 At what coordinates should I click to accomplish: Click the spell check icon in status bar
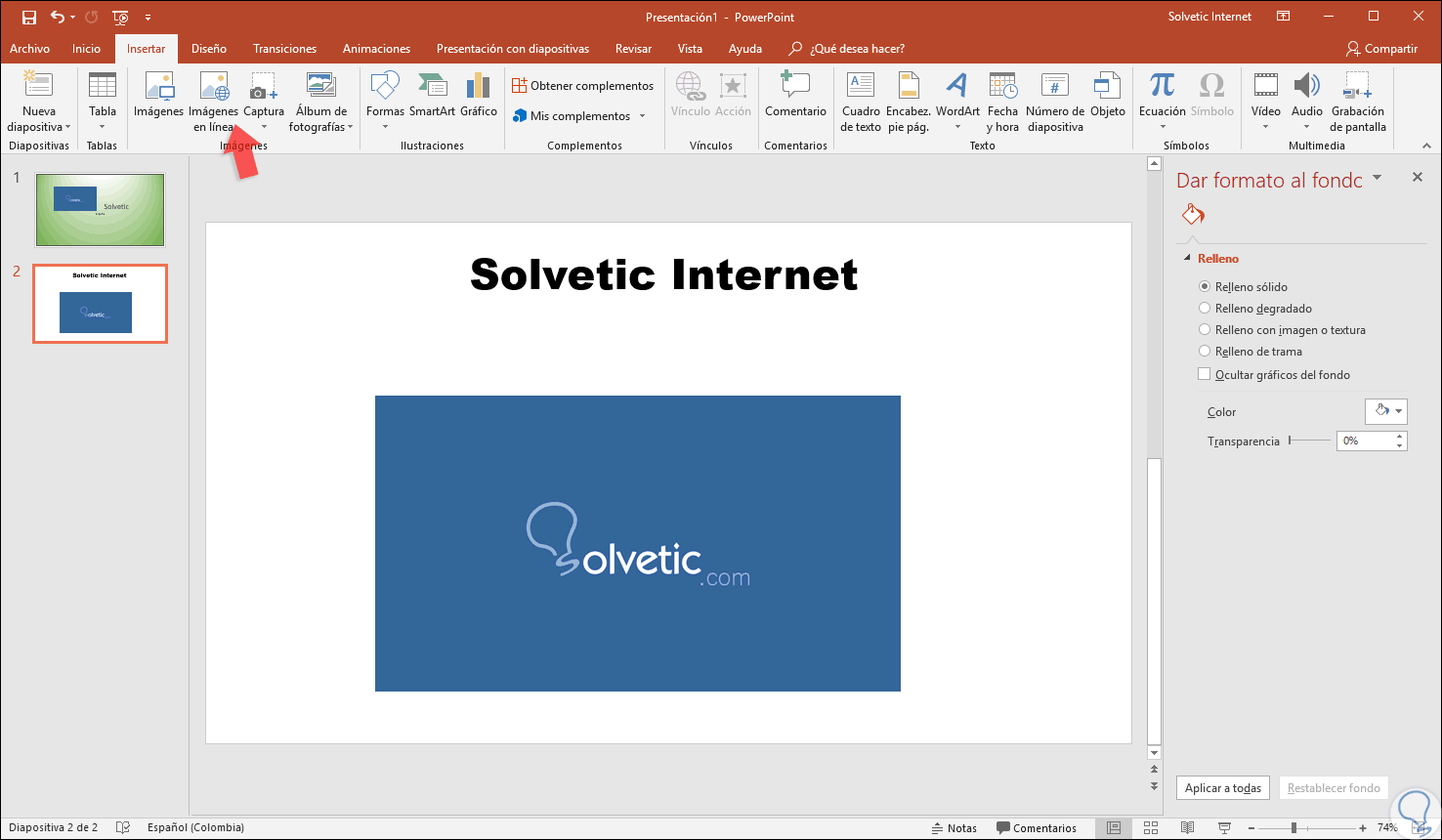pyautogui.click(x=123, y=827)
